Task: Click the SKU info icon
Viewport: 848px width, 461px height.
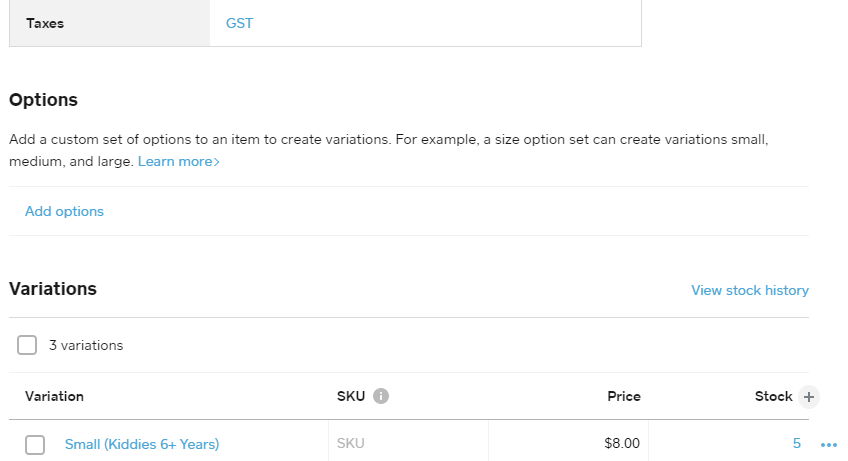Action: point(380,396)
